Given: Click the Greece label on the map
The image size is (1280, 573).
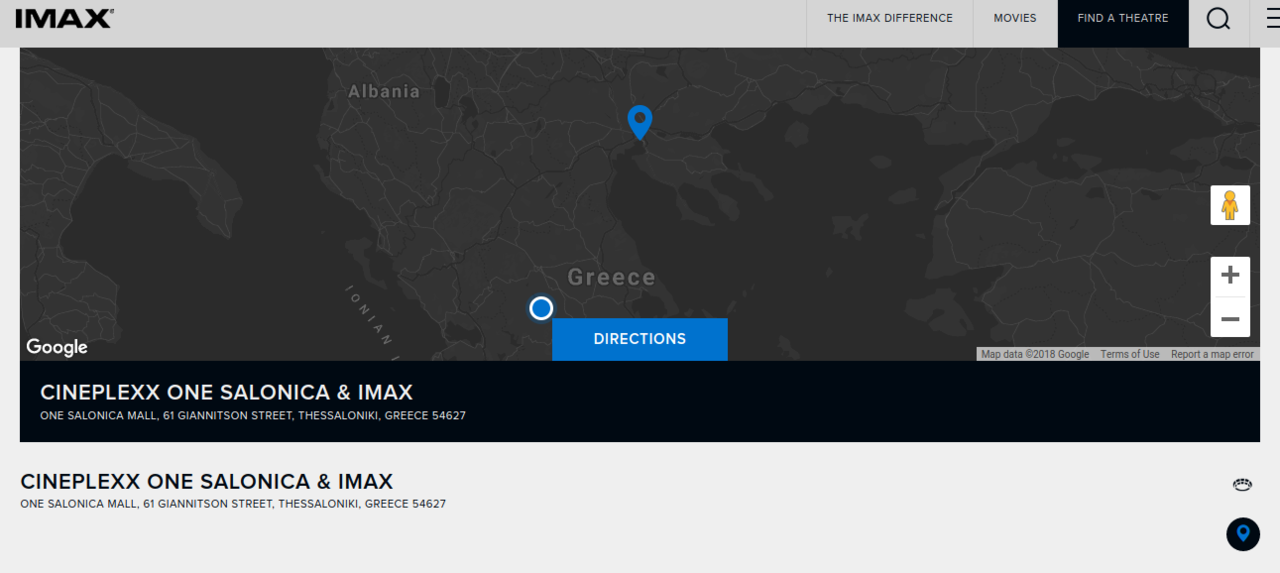Looking at the screenshot, I should 612,277.
